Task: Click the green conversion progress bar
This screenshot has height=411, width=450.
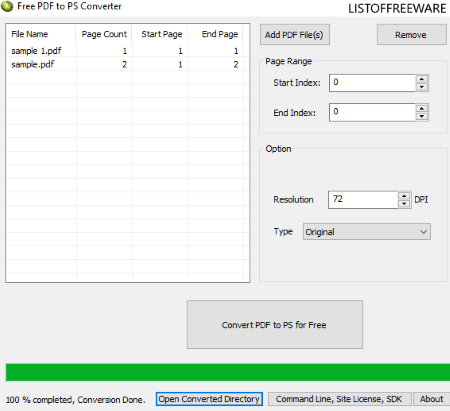Action: 228,372
